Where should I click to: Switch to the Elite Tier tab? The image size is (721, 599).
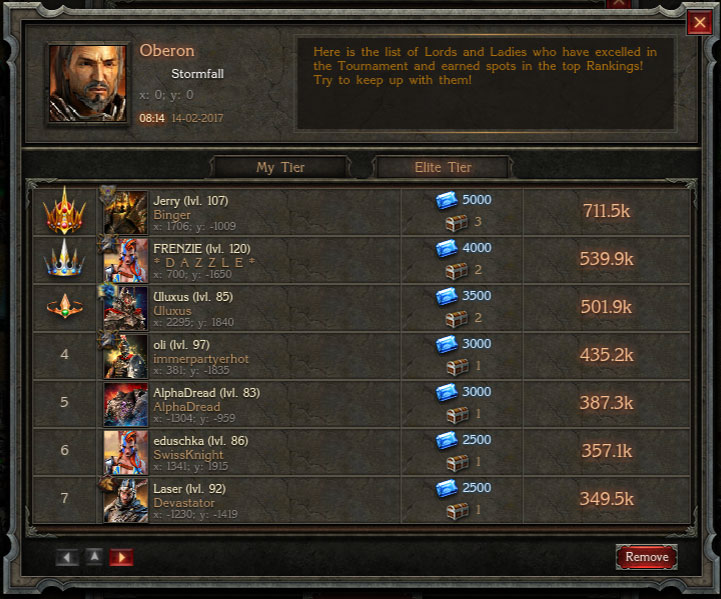pyautogui.click(x=443, y=167)
